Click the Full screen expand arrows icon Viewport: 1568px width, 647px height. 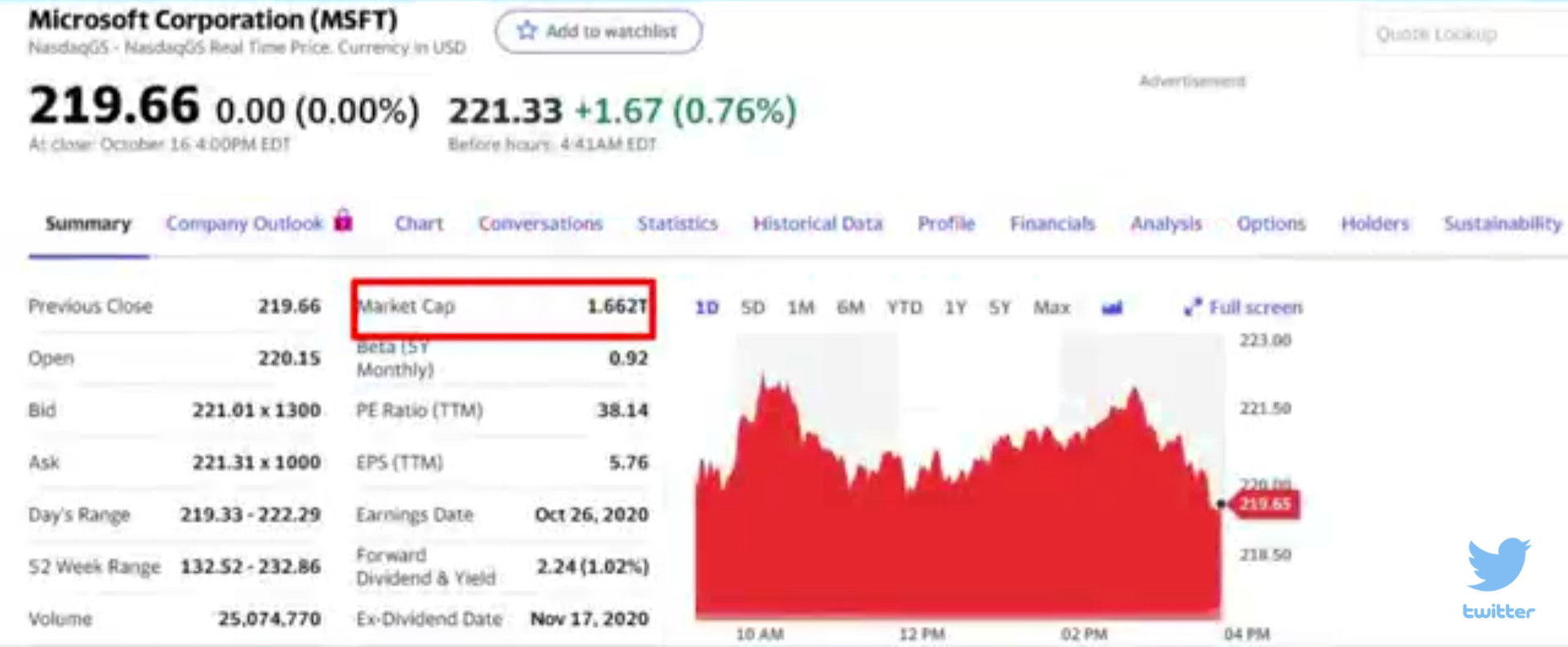point(1192,307)
